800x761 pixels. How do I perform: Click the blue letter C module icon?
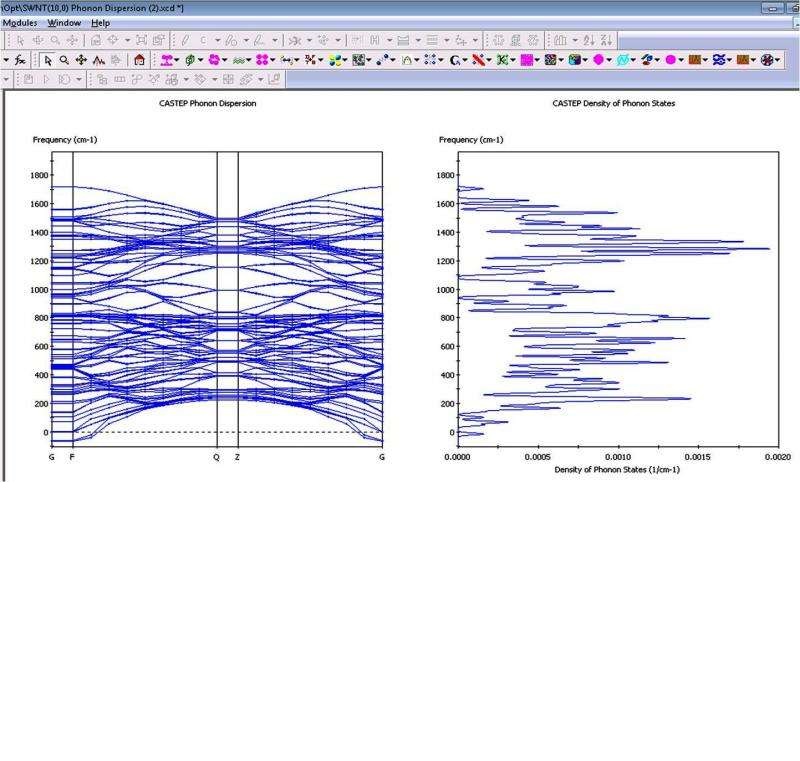pos(455,60)
